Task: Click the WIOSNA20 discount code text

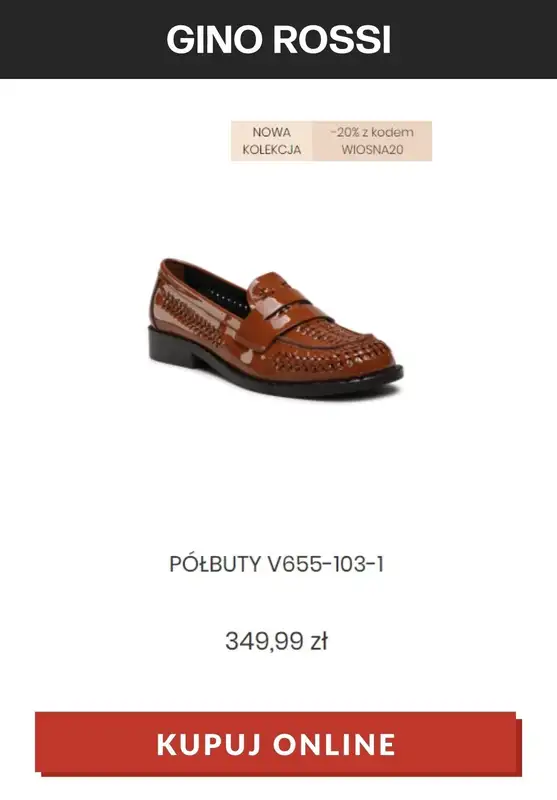Action: (x=372, y=150)
